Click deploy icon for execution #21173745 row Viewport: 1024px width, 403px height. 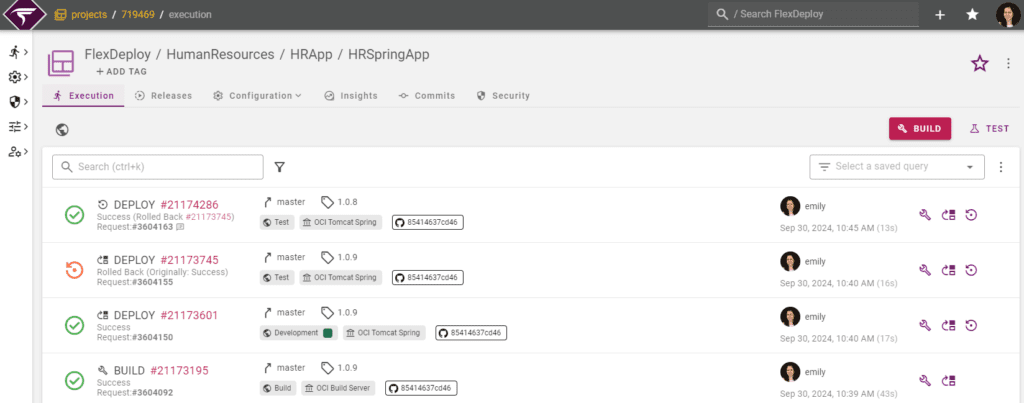pos(948,270)
